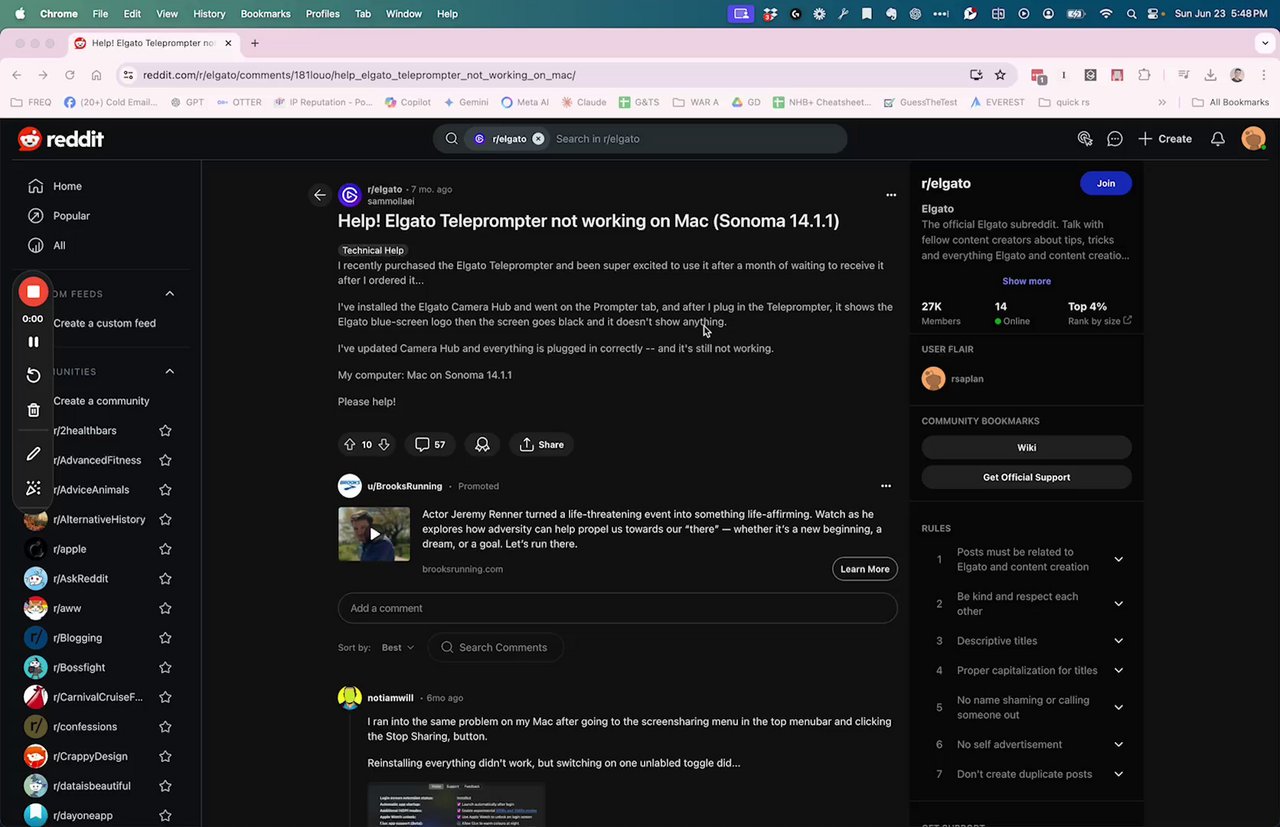Screen dimensions: 1280x827
Task: Delete the recording with trash icon
Action: [x=33, y=410]
